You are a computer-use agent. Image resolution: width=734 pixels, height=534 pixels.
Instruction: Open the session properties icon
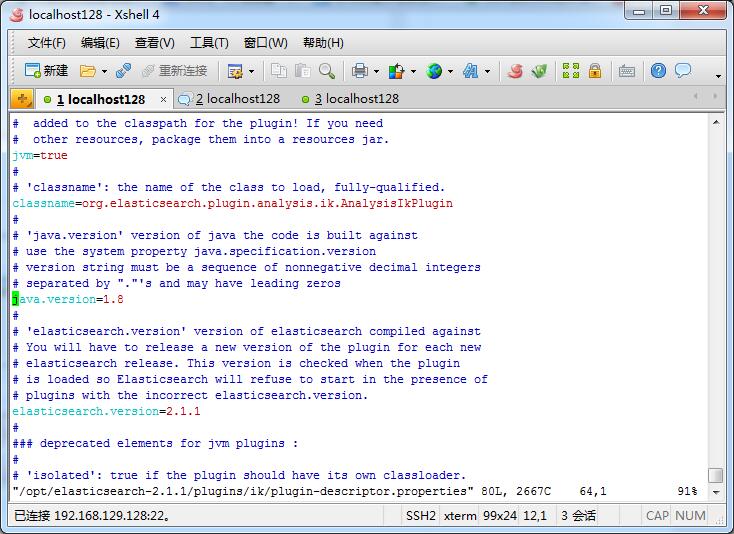[235, 71]
